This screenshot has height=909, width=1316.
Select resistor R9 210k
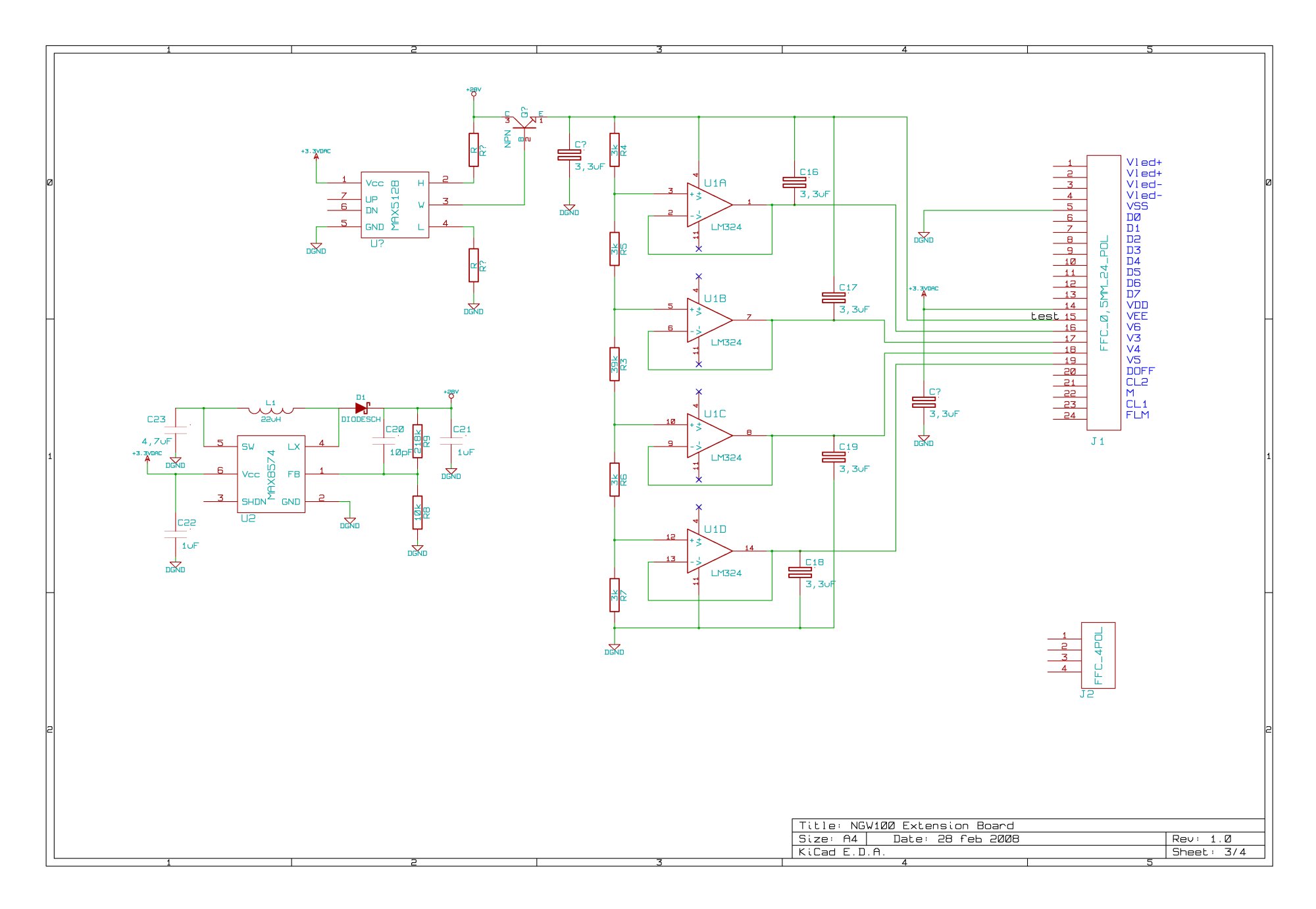click(417, 441)
